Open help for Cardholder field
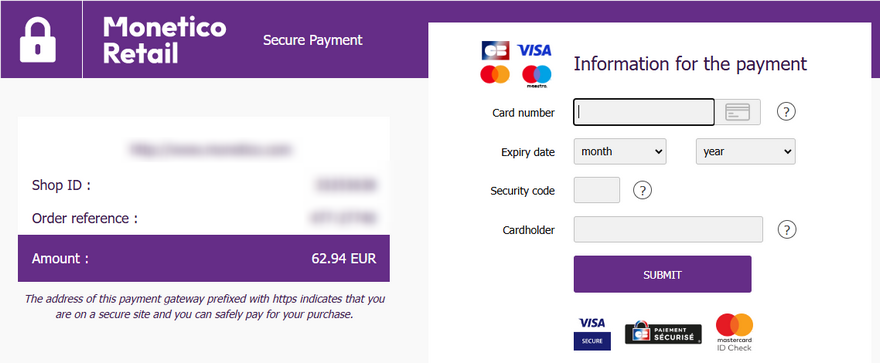Viewport: 880px width, 363px height. 787,229
